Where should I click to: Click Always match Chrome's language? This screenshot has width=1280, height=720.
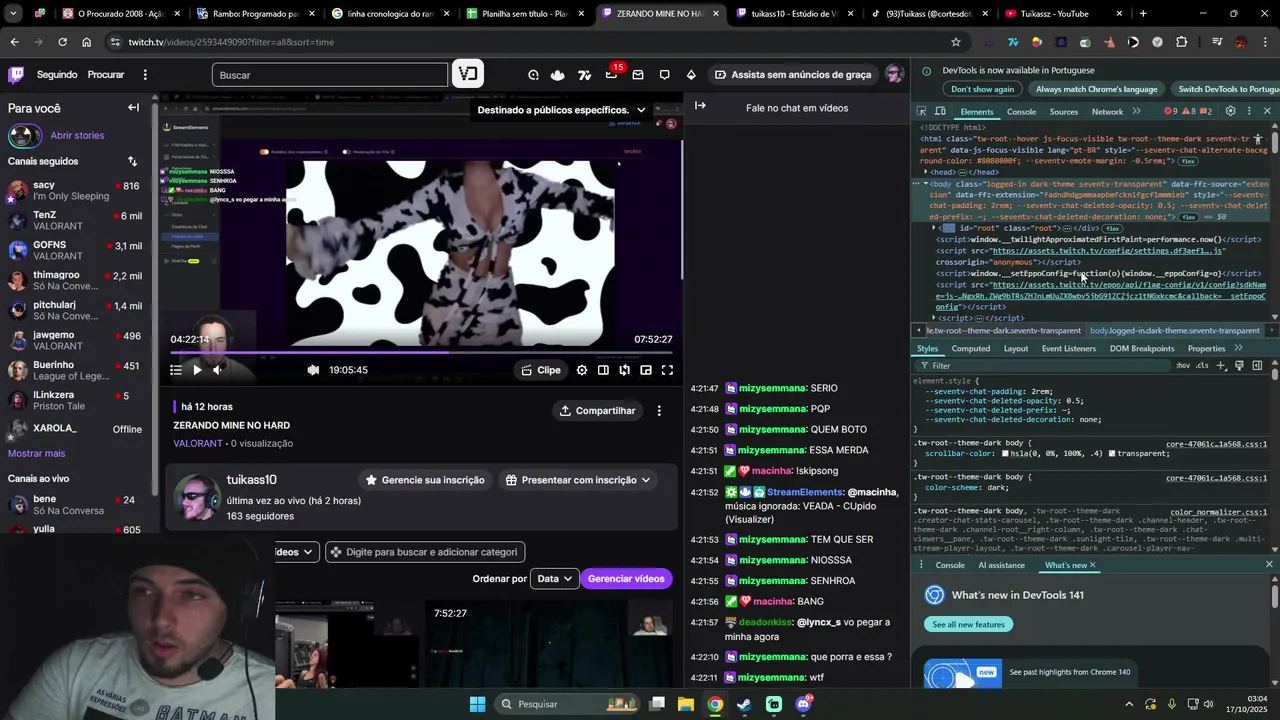[x=1096, y=89]
